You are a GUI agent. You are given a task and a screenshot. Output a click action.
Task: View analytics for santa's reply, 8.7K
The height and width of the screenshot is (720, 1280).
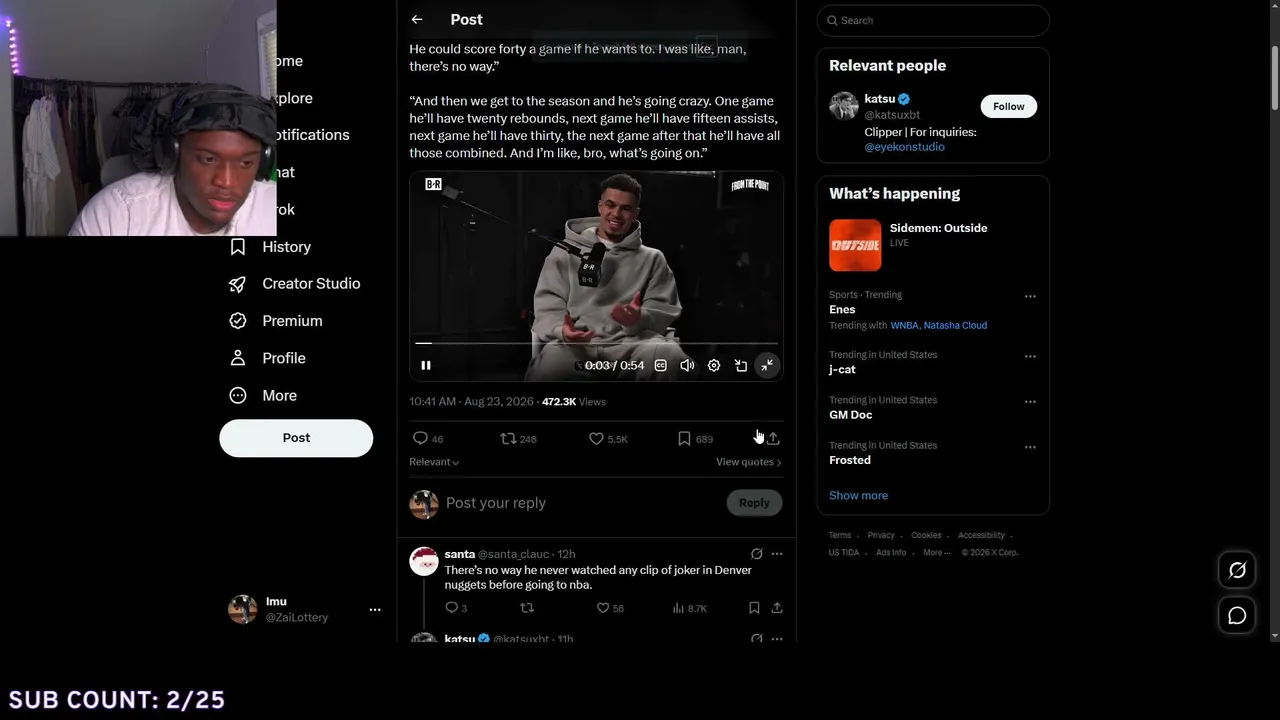(690, 608)
